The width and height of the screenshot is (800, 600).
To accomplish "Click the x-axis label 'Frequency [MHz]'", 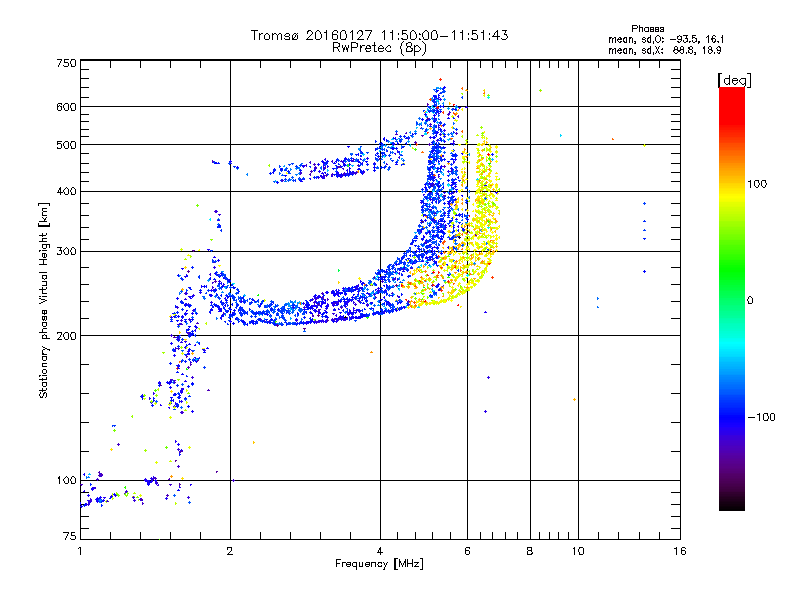I will [x=379, y=564].
